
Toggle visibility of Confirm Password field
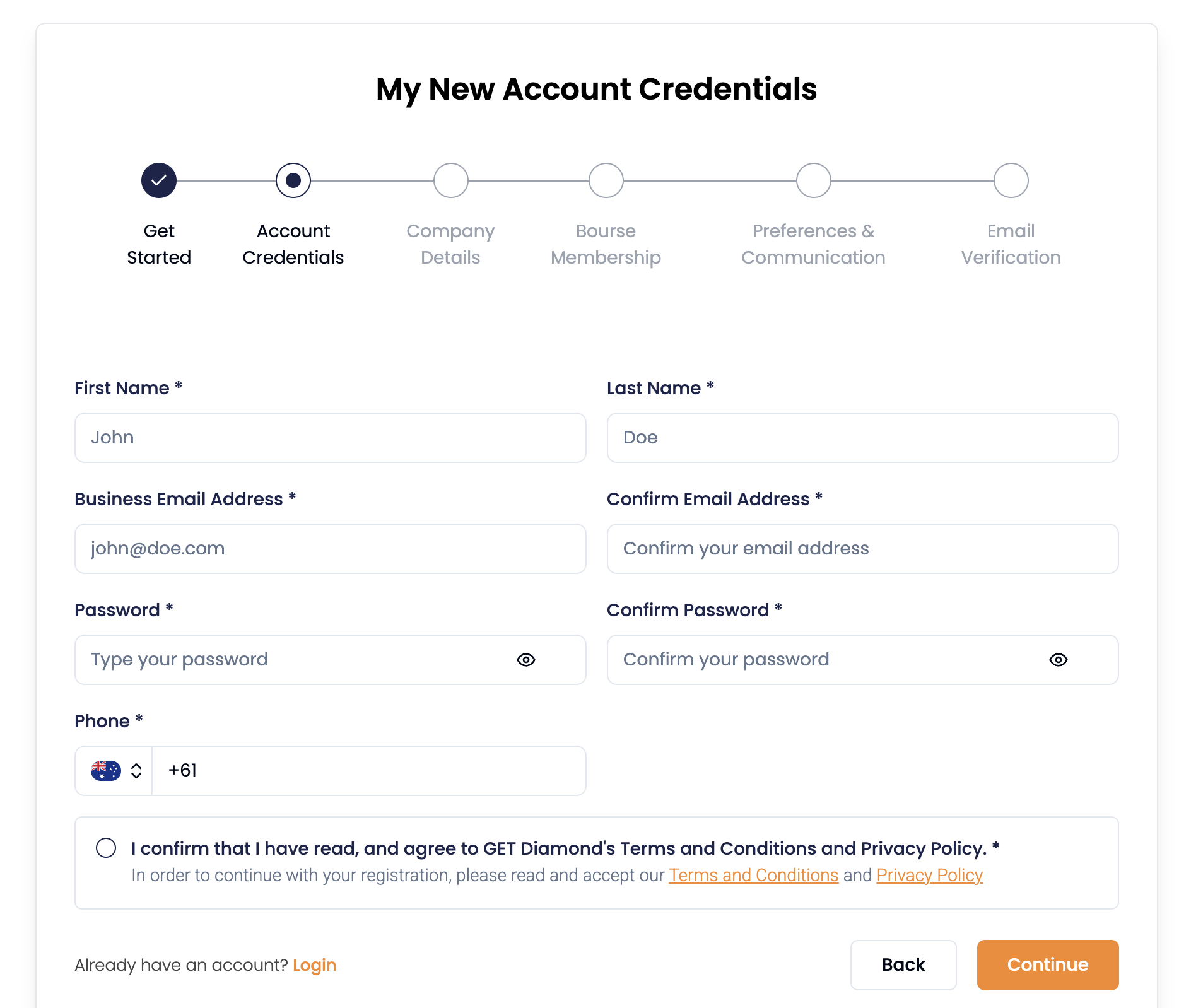pos(1059,660)
